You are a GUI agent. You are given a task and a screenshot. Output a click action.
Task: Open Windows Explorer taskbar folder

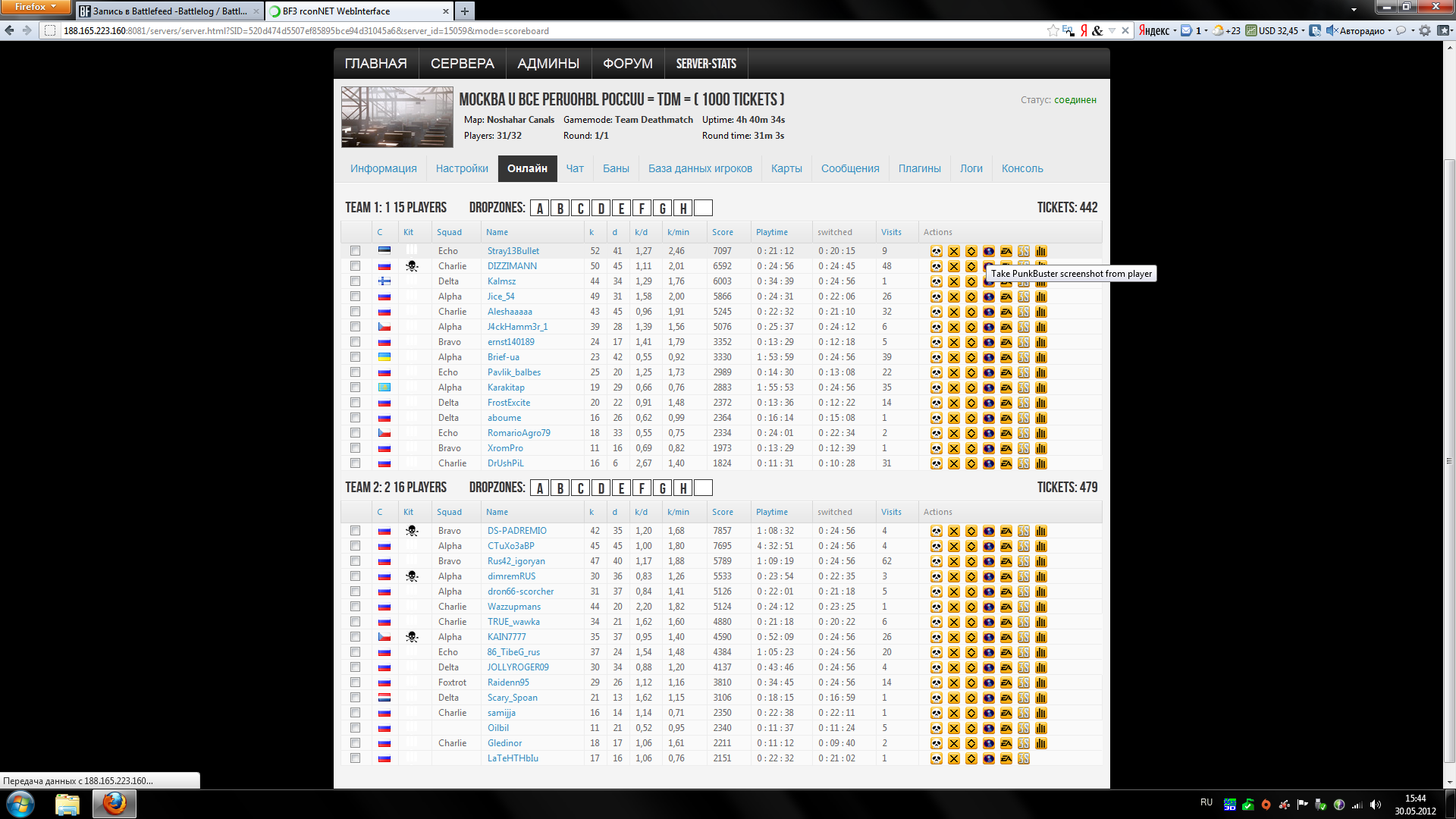point(67,804)
